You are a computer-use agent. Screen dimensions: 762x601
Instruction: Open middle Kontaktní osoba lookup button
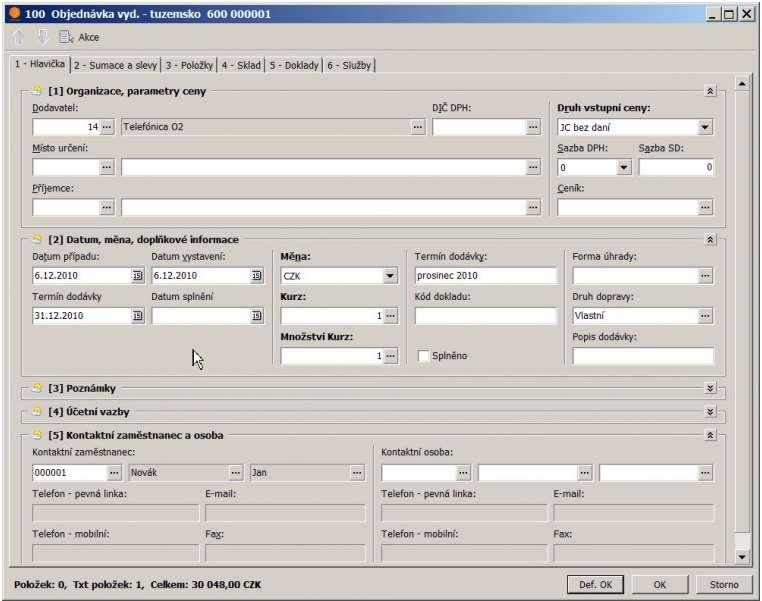pos(585,473)
